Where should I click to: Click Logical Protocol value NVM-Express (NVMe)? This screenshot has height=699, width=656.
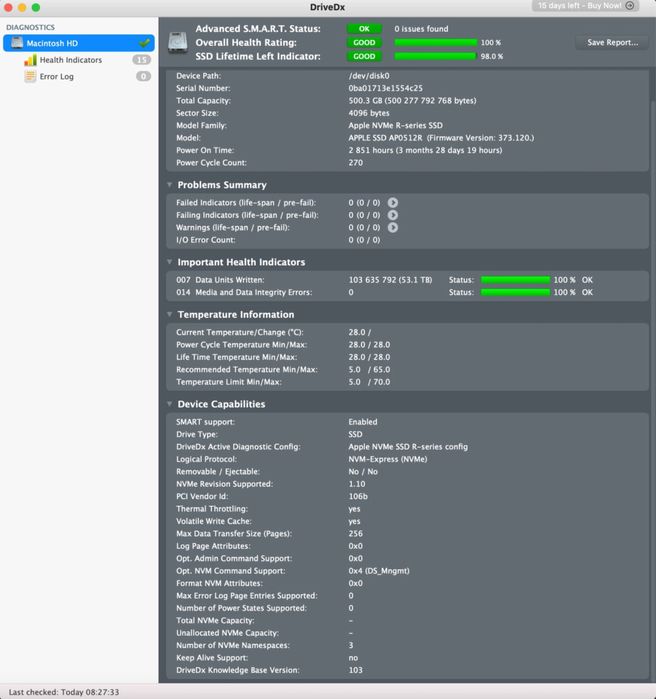point(388,459)
